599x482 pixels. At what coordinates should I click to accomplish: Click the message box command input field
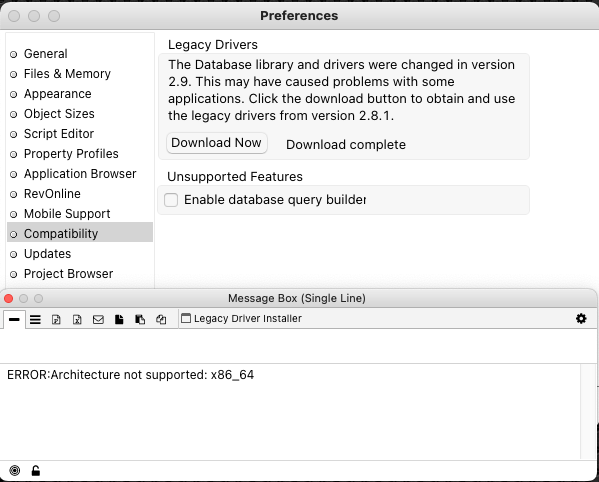298,346
